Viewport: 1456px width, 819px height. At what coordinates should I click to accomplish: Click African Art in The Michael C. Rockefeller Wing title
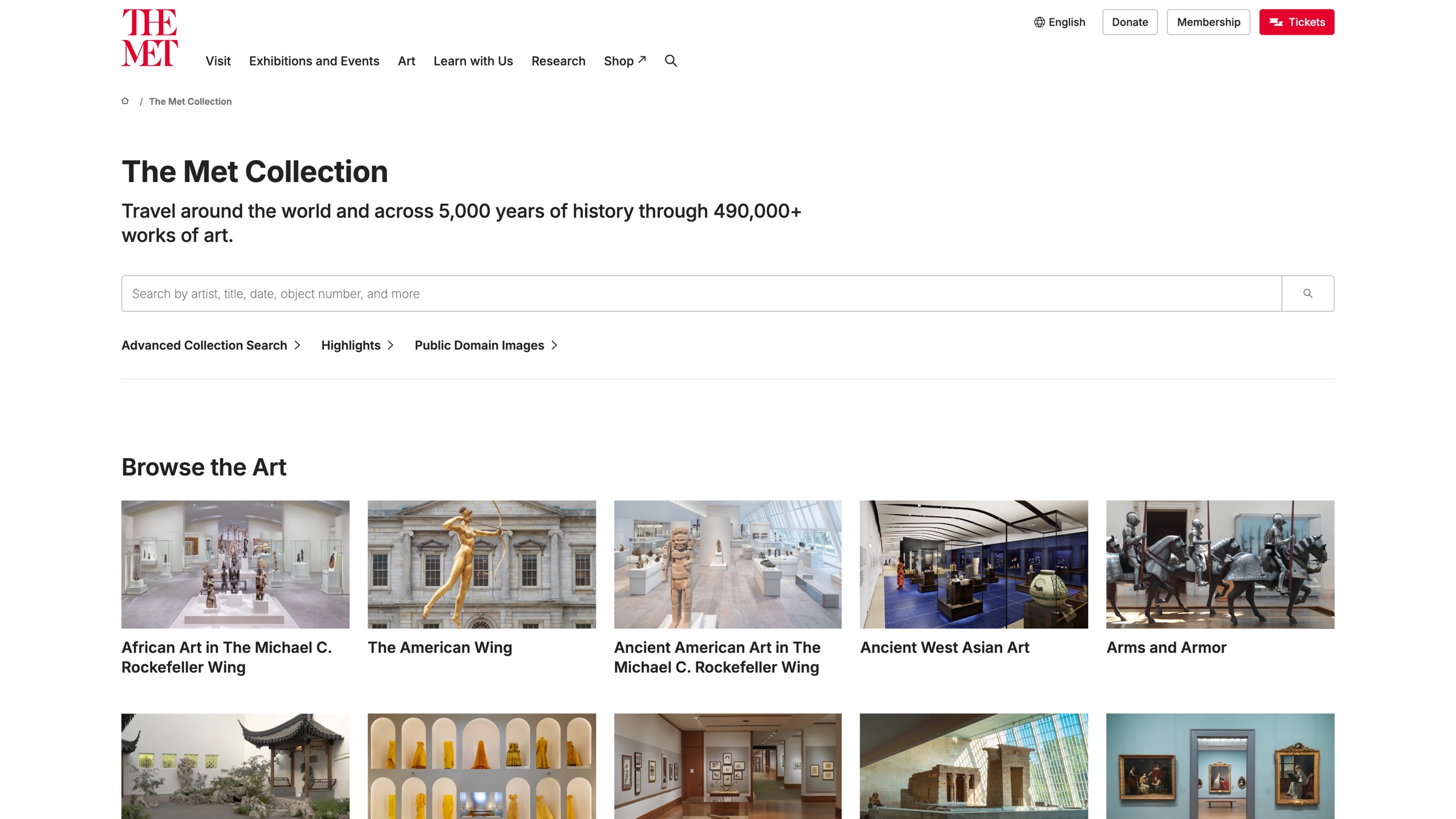227,657
